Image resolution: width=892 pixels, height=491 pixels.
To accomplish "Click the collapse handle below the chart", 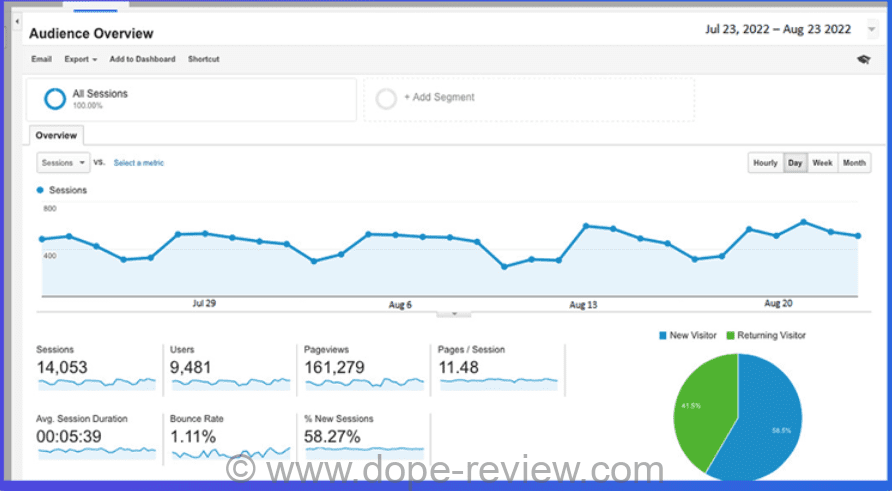I will (x=454, y=313).
